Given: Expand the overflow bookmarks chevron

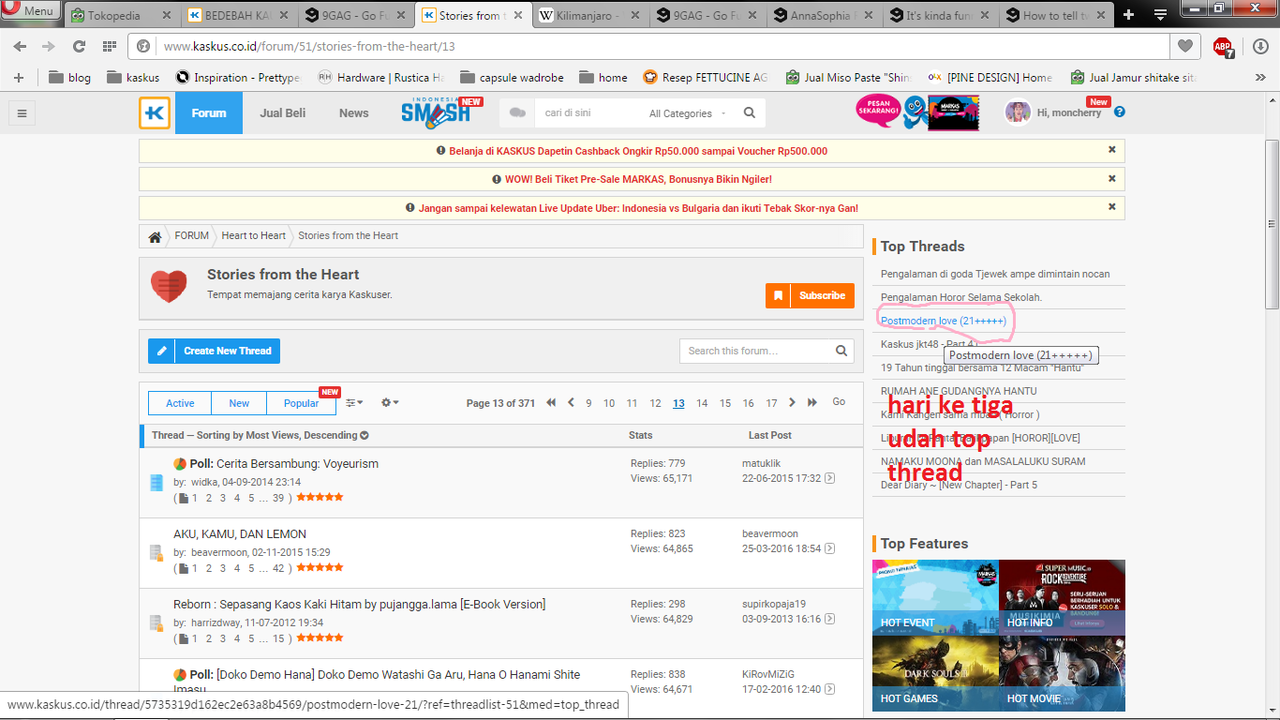Looking at the screenshot, I should pos(1259,77).
